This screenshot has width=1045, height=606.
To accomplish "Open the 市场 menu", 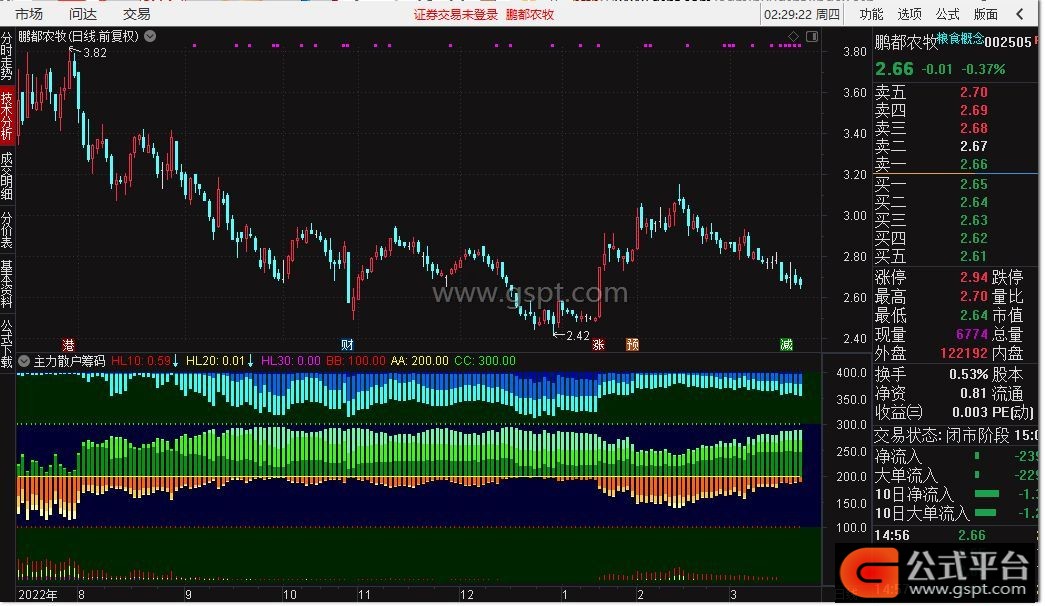I will (29, 14).
